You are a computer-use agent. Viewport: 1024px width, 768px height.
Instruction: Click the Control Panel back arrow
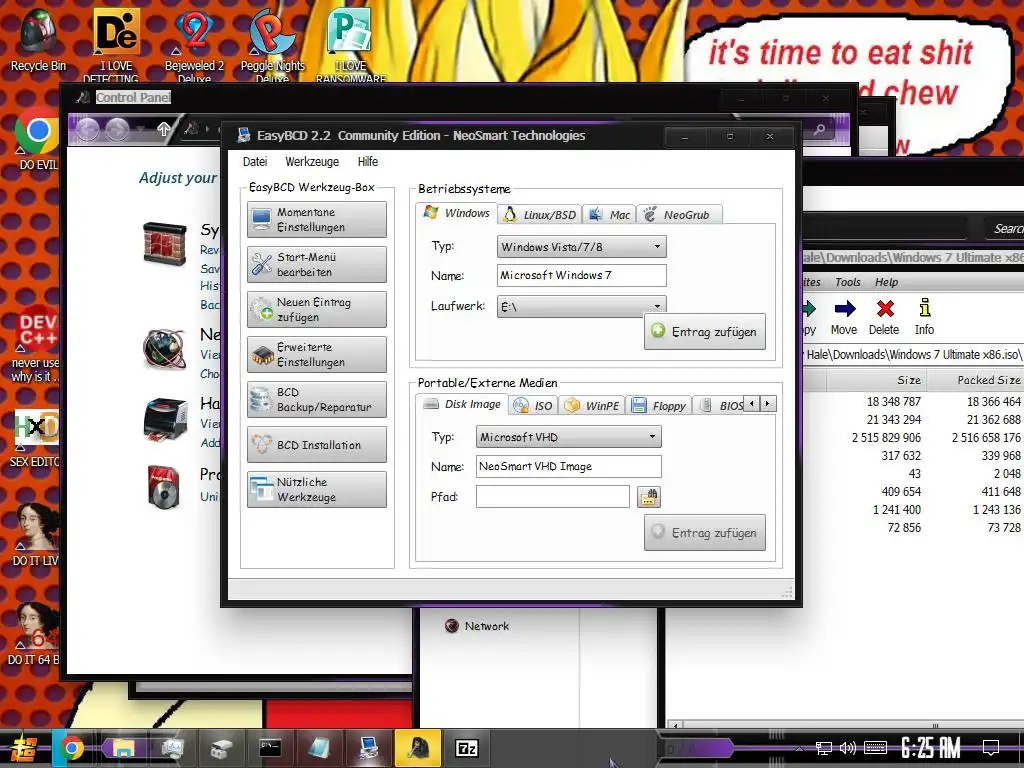(x=88, y=130)
